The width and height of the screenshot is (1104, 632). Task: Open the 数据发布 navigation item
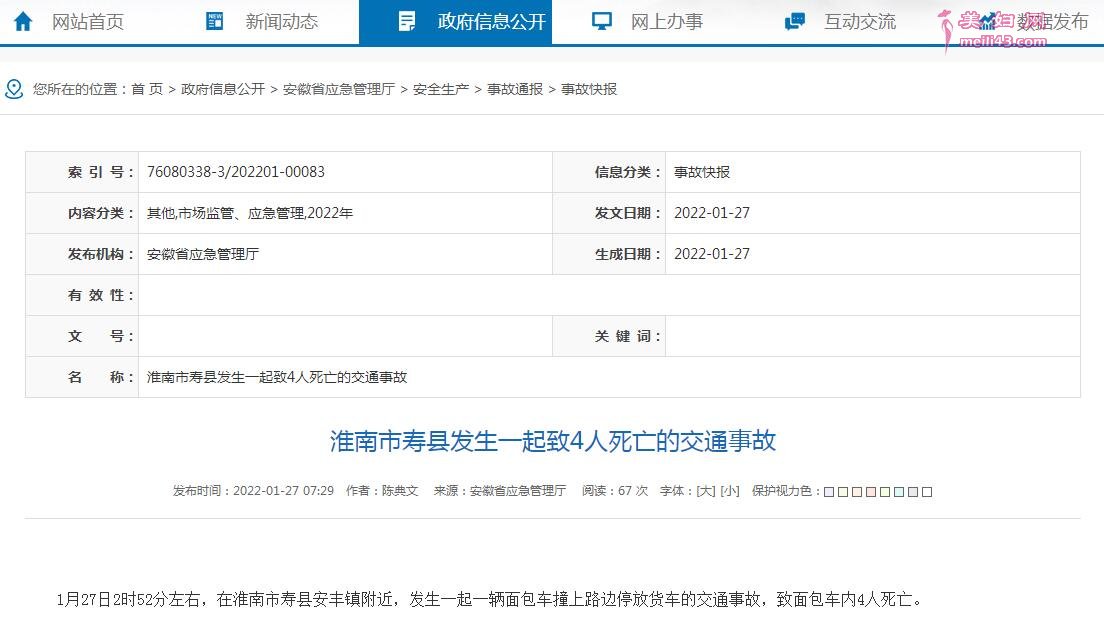(1052, 22)
